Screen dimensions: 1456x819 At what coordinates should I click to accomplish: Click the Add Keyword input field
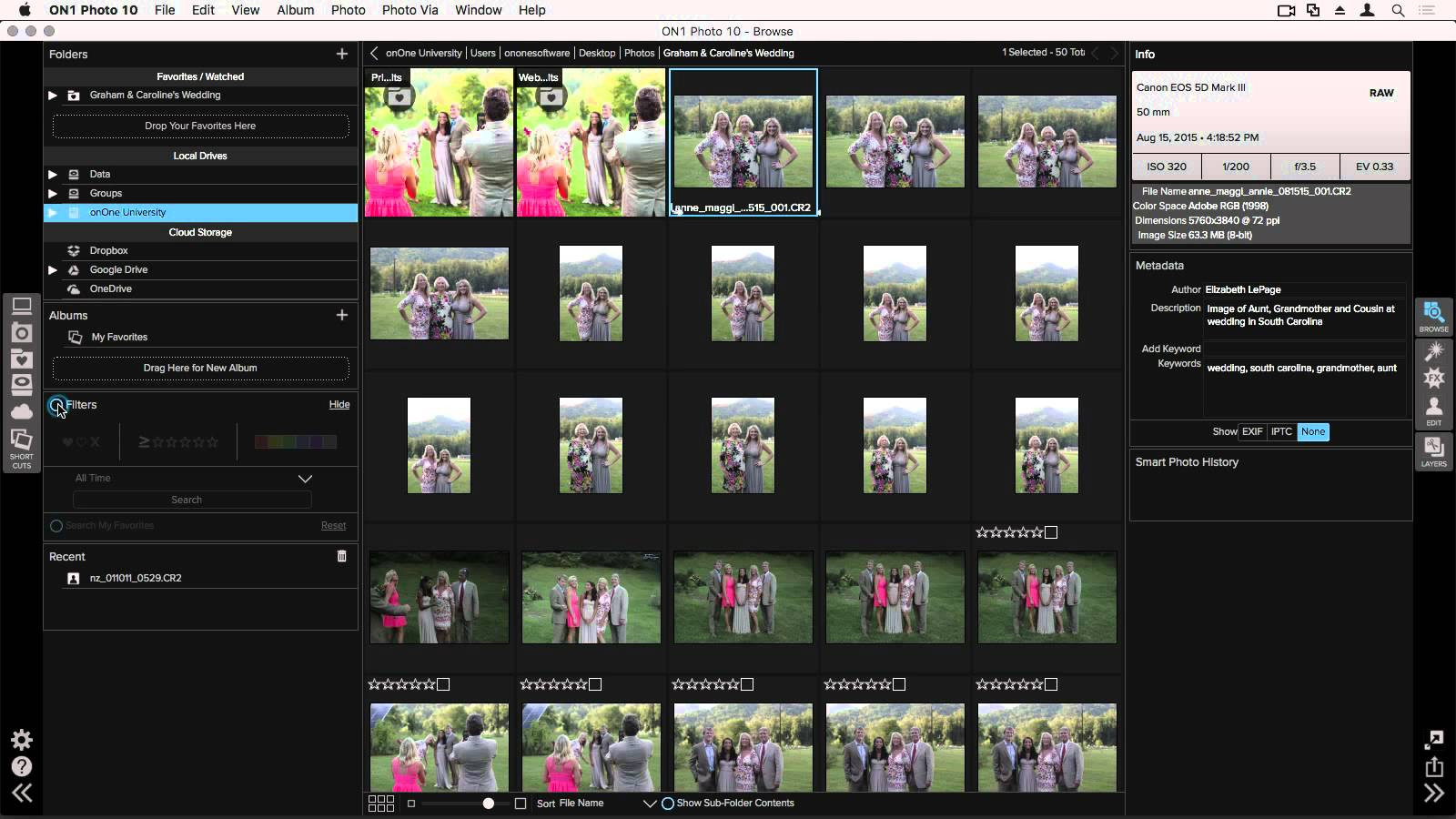click(1304, 349)
